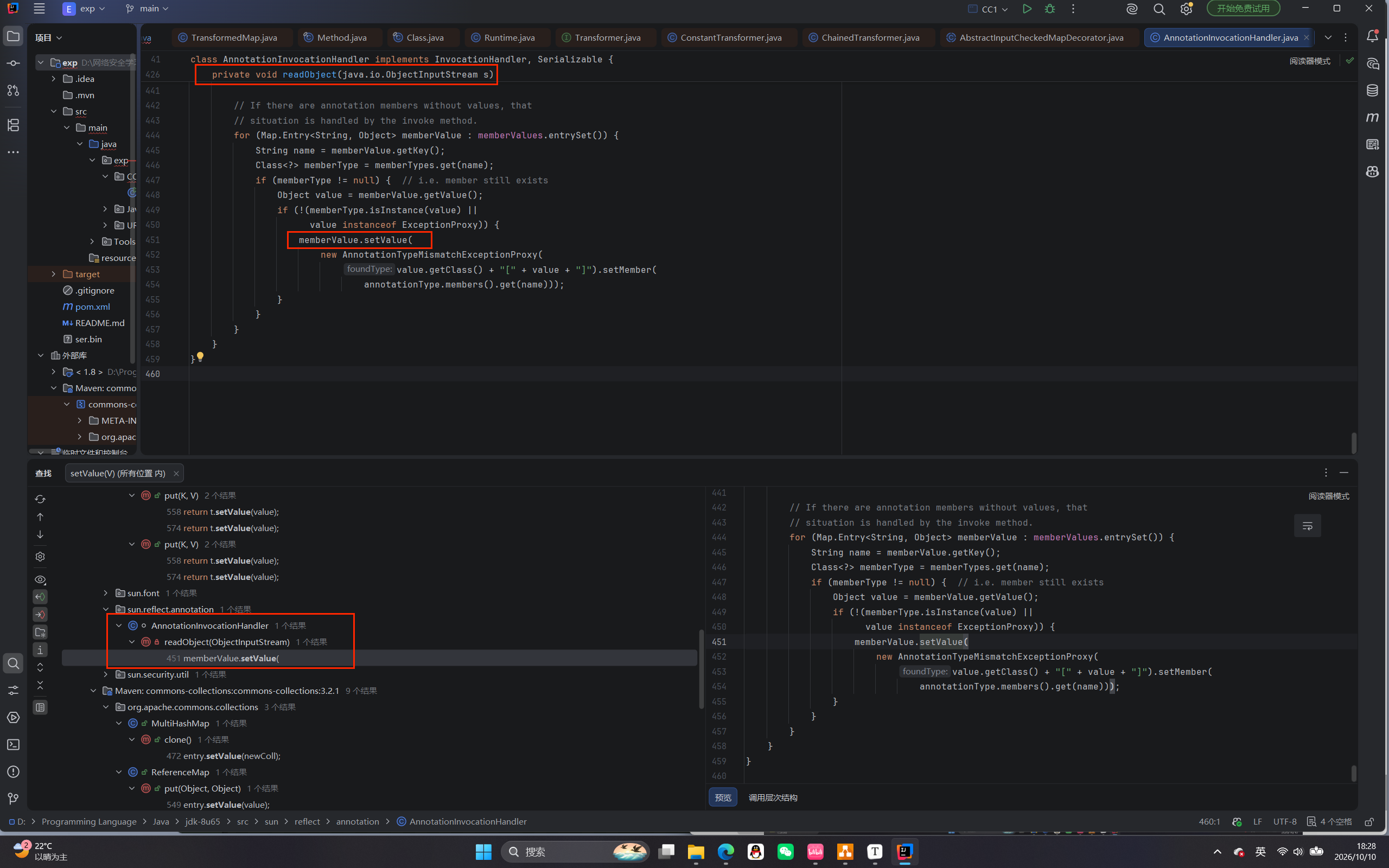
Task: Open the Git tool window in the left sidebar
Action: point(13,799)
